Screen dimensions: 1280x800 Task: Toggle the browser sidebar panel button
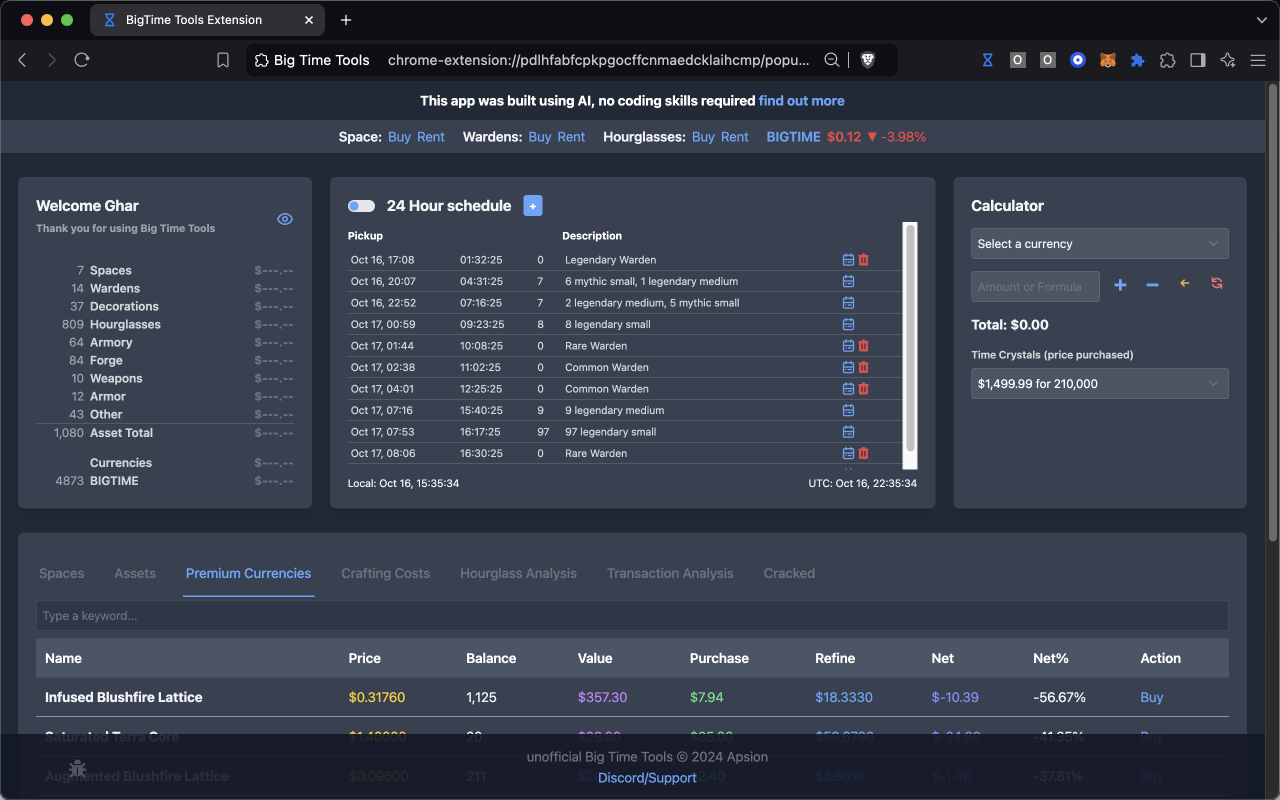1197,60
